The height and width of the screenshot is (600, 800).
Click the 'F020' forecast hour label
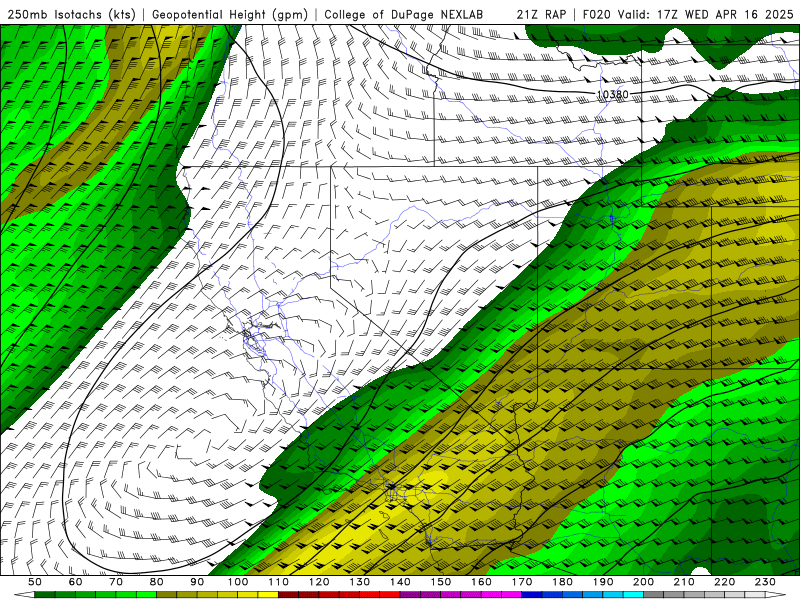coord(596,14)
